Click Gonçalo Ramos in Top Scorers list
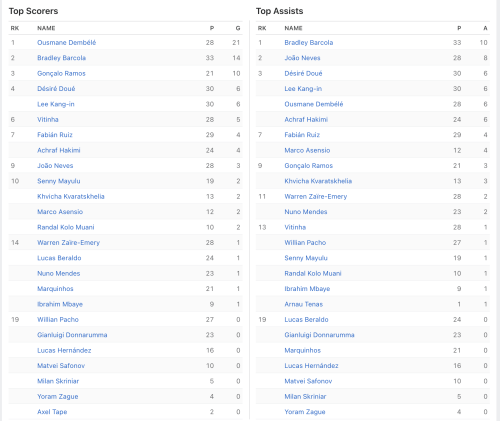Viewport: 500px width, 421px height. [x=61, y=73]
